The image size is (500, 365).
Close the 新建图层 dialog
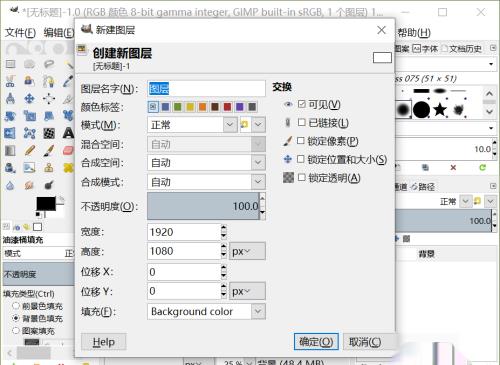click(x=382, y=30)
